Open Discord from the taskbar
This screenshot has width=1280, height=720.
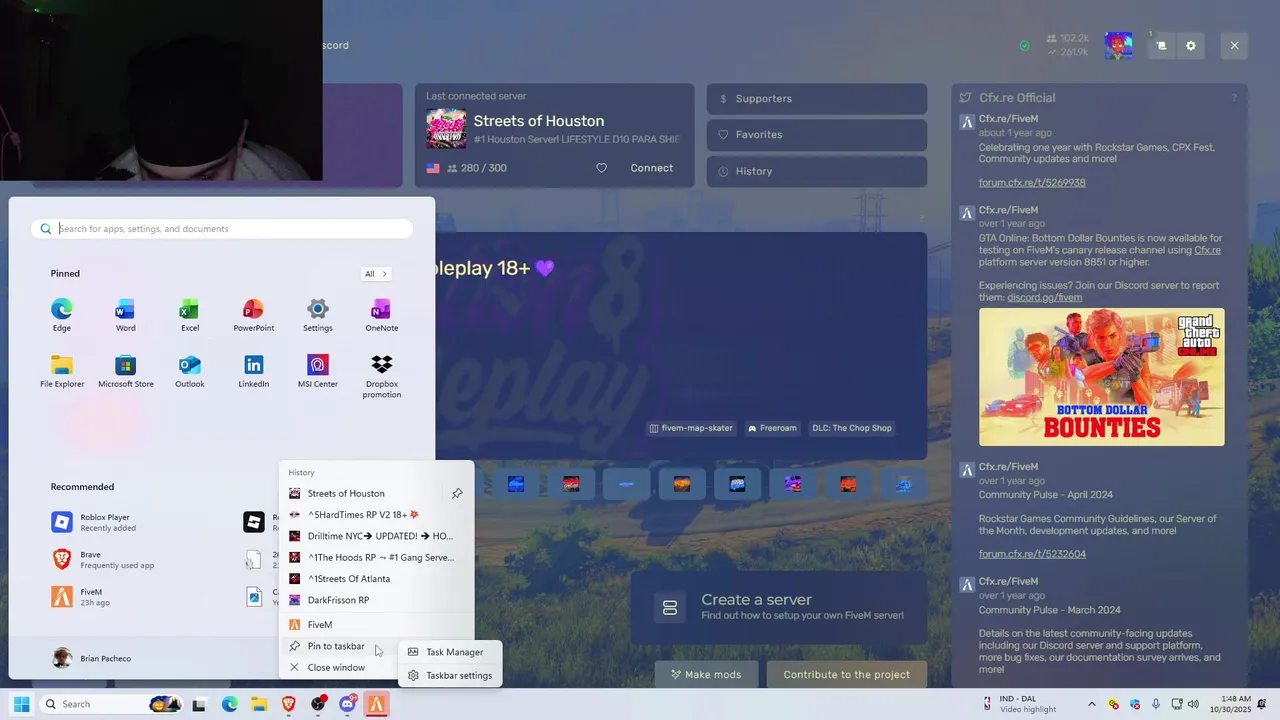tap(348, 704)
